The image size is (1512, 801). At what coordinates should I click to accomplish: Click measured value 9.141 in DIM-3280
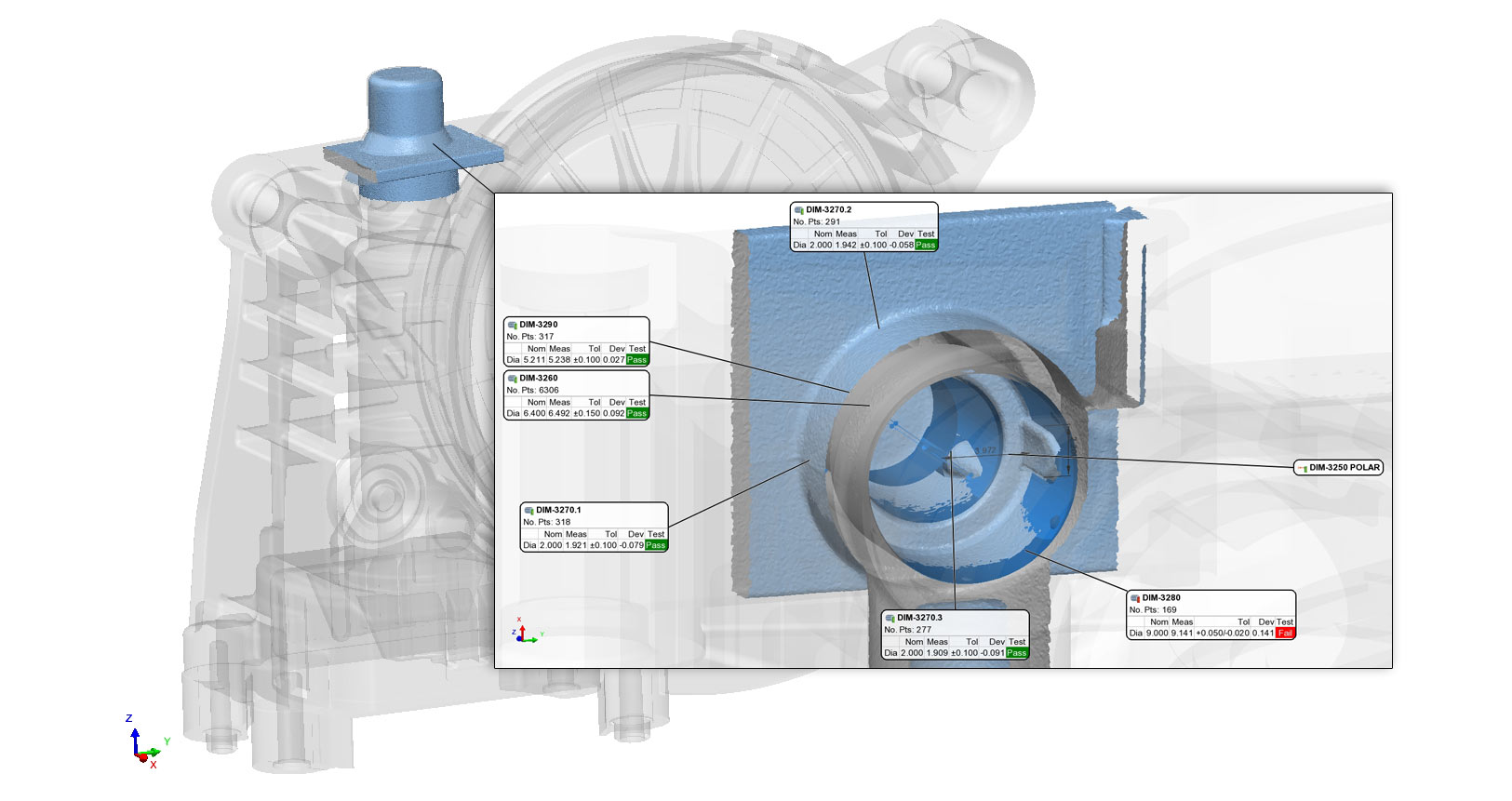click(x=1182, y=633)
